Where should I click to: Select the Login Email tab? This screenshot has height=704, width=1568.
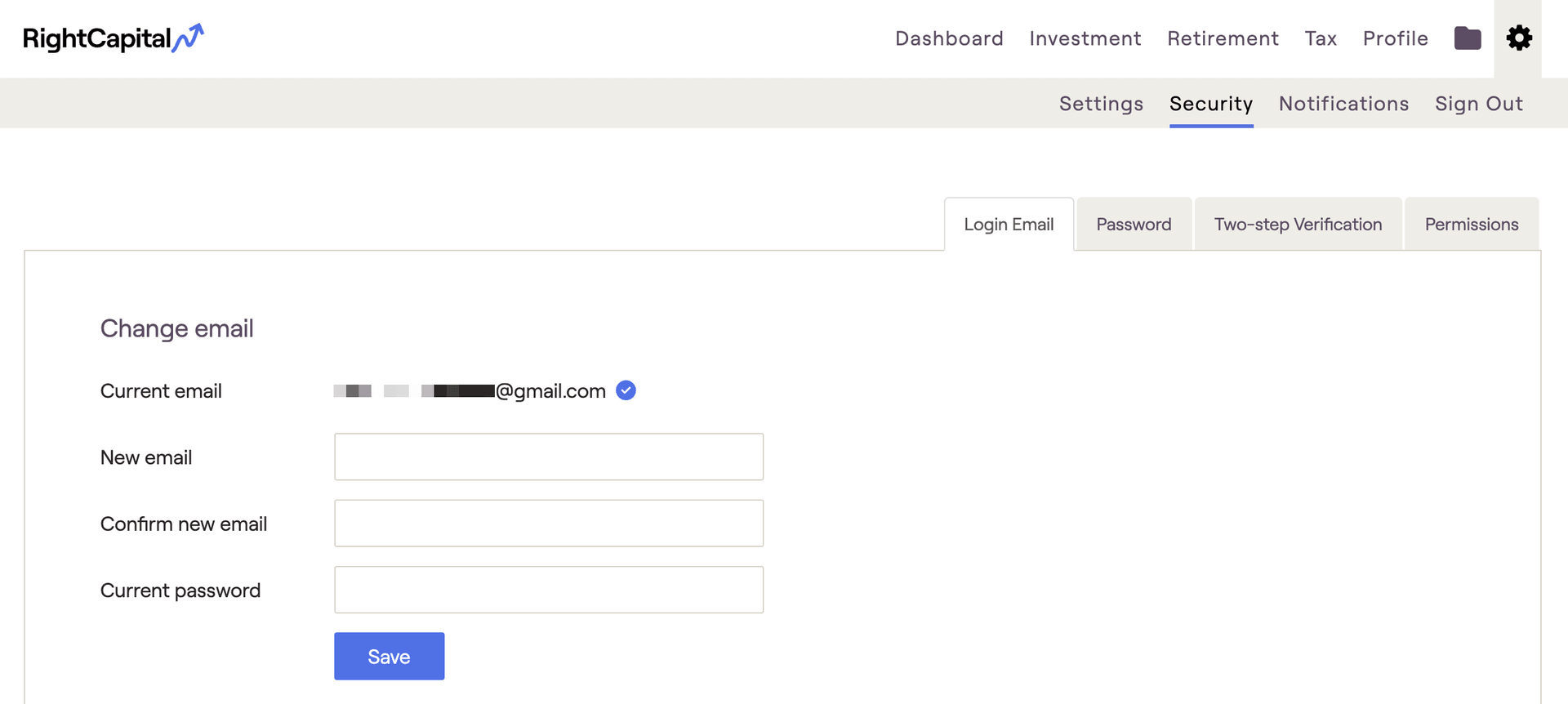pos(1009,225)
